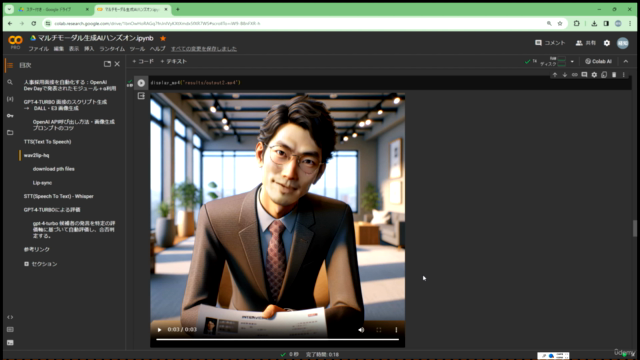This screenshot has height=360, width=640.
Task: Open code snippets panel
Action: point(10,317)
